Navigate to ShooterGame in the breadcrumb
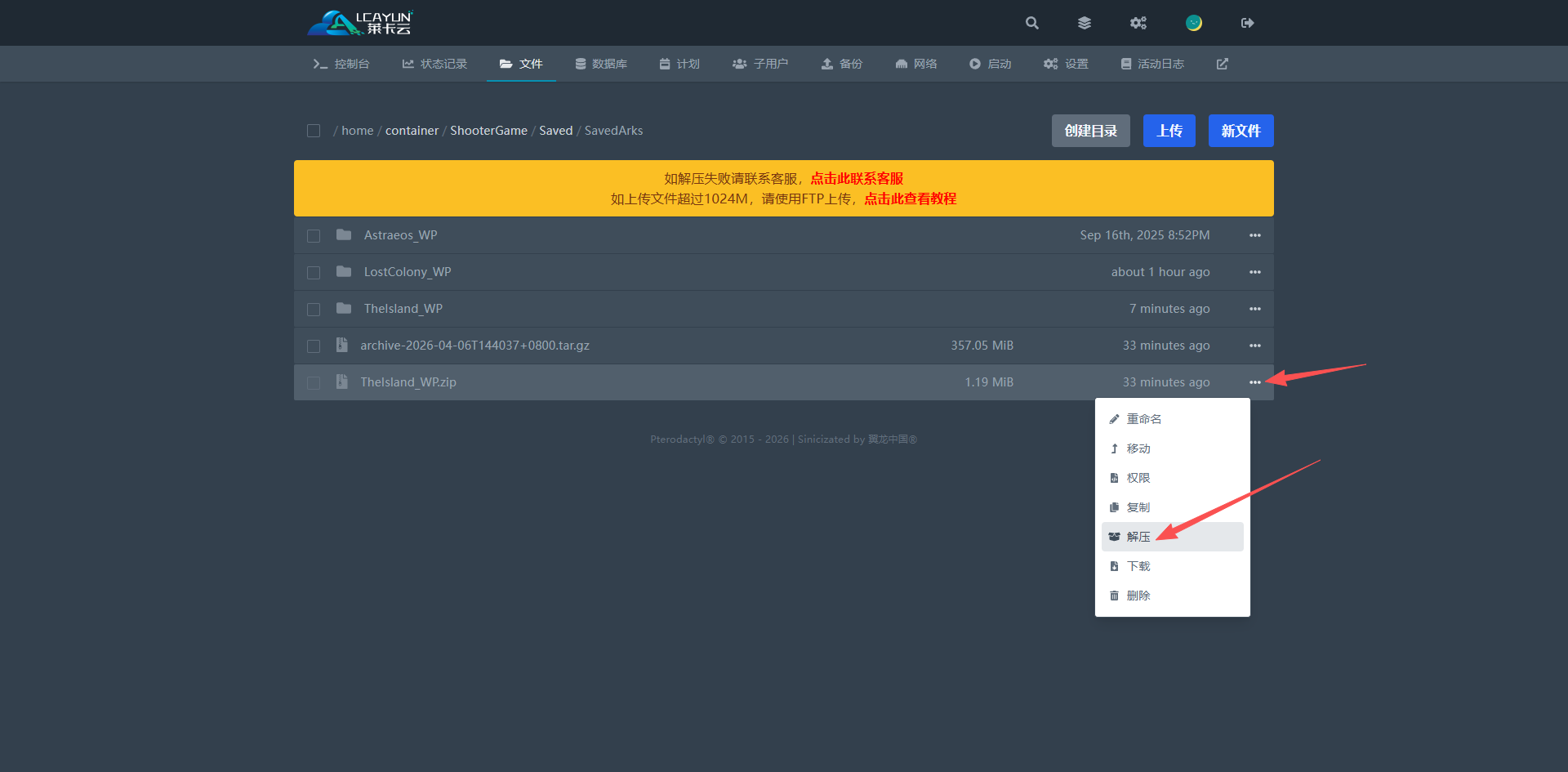The width and height of the screenshot is (1568, 772). [x=488, y=131]
